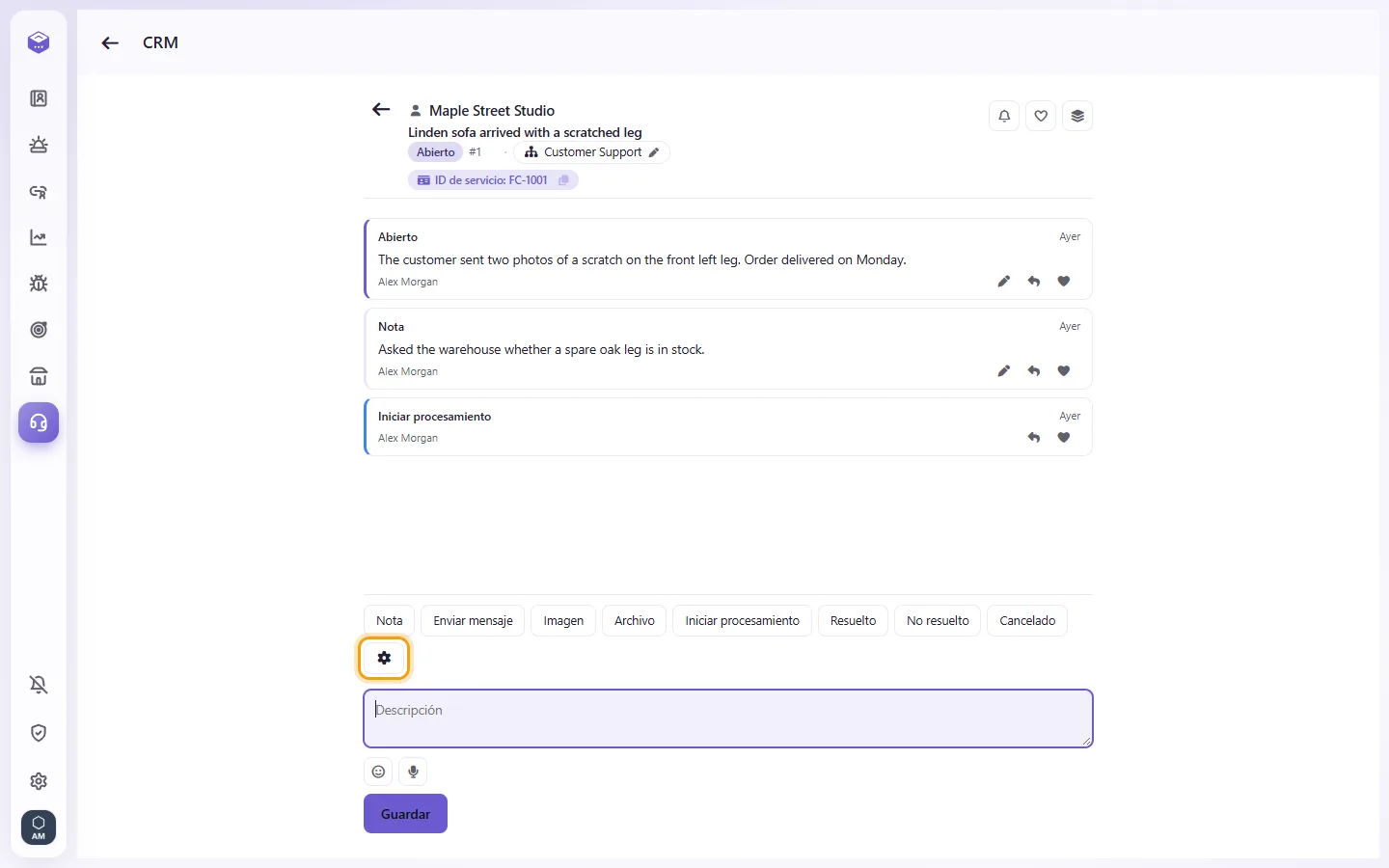
Task: Click the ticket notification bell icon
Action: (1004, 116)
